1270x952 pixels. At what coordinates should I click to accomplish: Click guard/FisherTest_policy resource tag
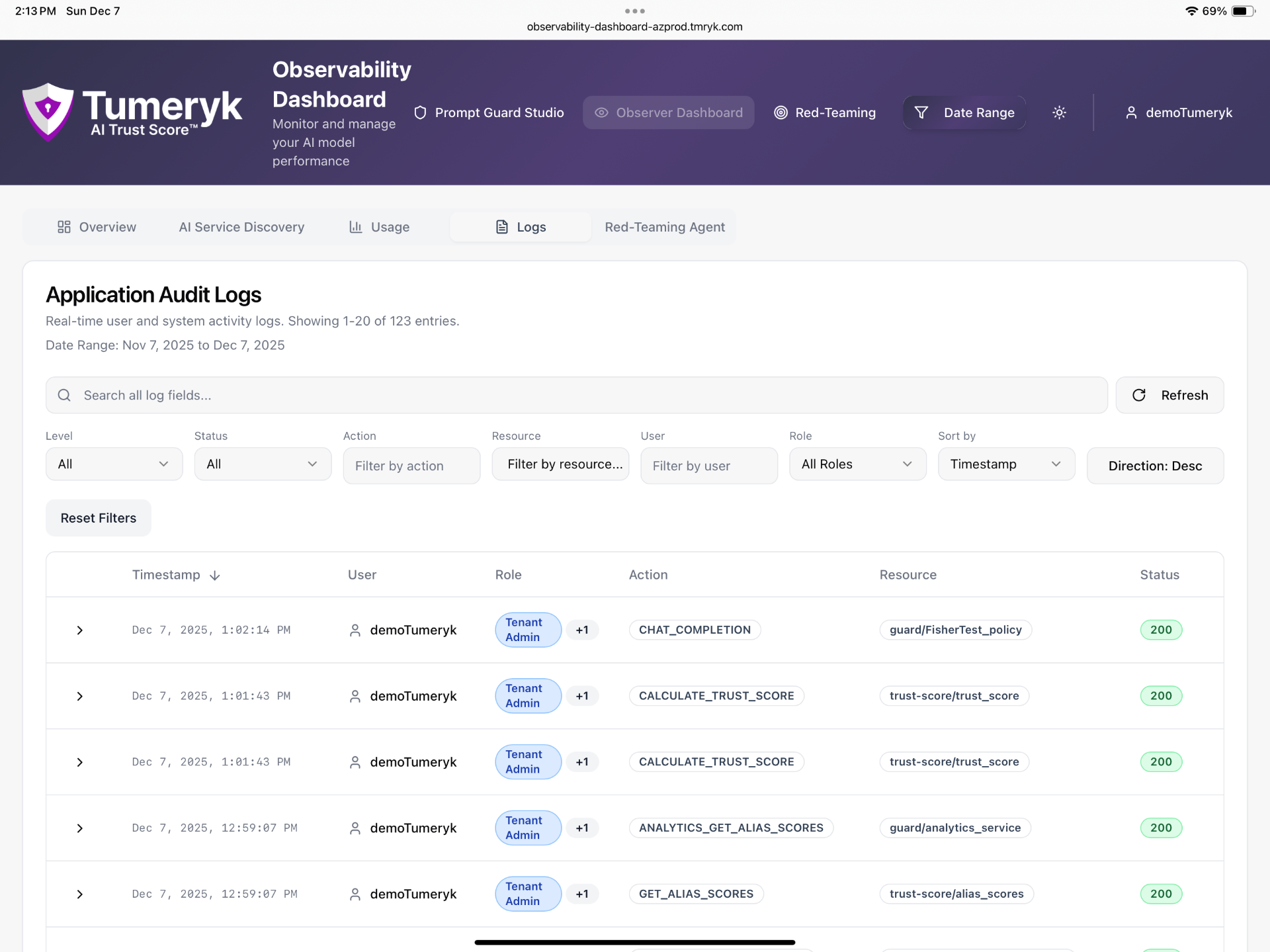(955, 630)
